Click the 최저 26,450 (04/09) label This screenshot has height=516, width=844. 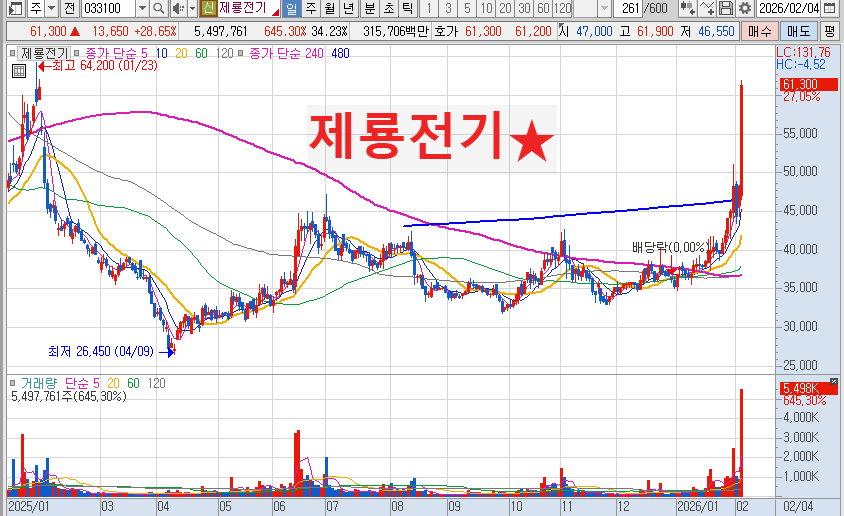coord(101,351)
